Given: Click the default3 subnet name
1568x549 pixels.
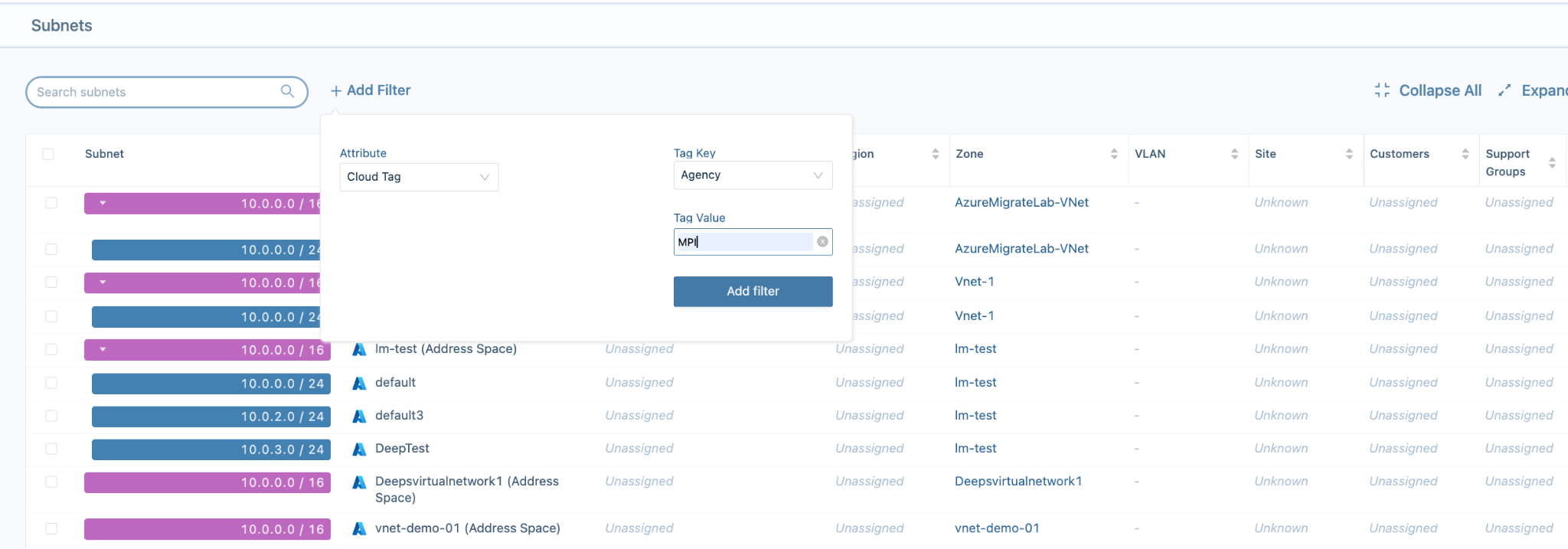Looking at the screenshot, I should [399, 416].
